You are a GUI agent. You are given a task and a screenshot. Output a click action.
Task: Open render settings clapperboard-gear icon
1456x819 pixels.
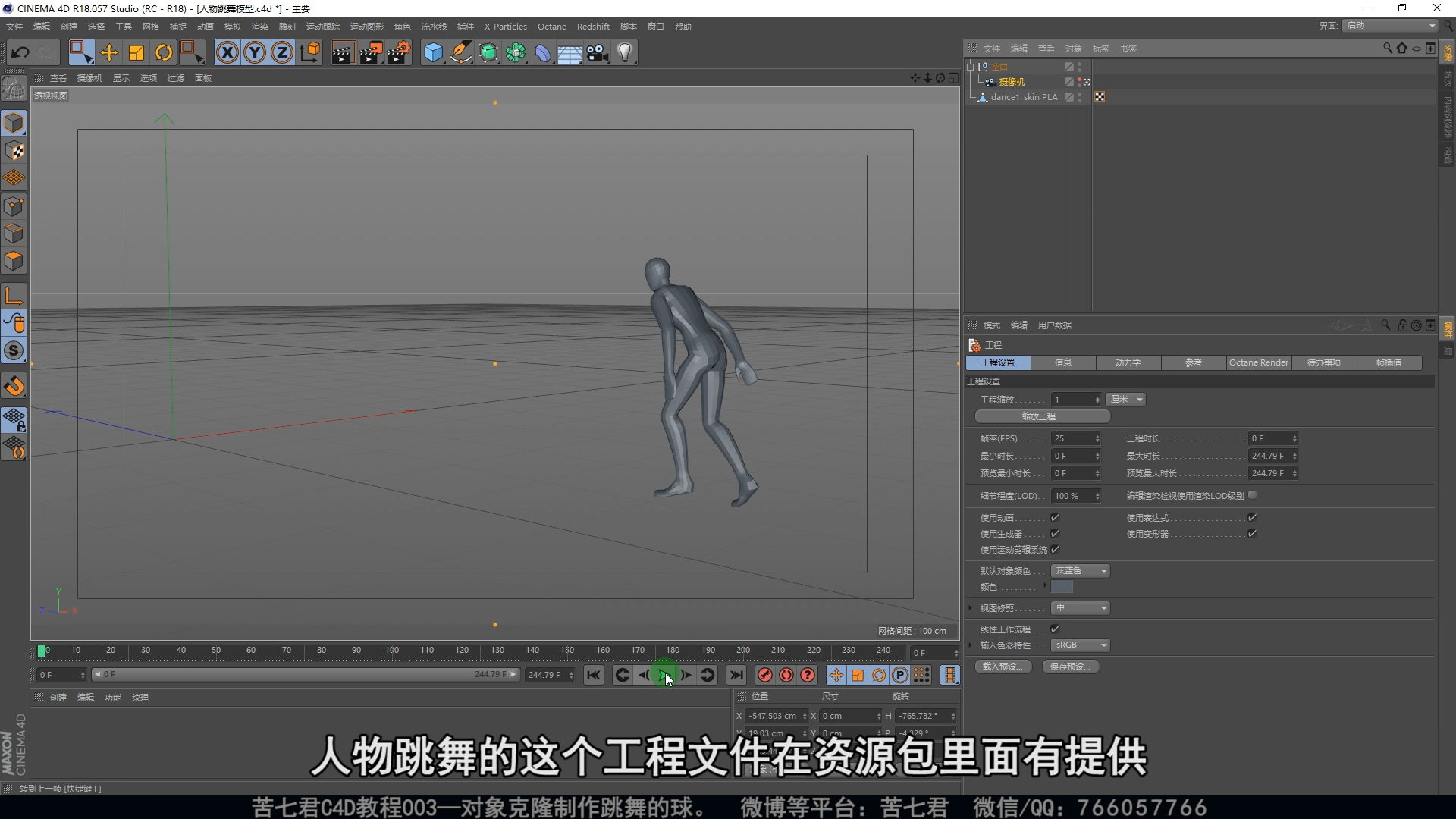399,52
